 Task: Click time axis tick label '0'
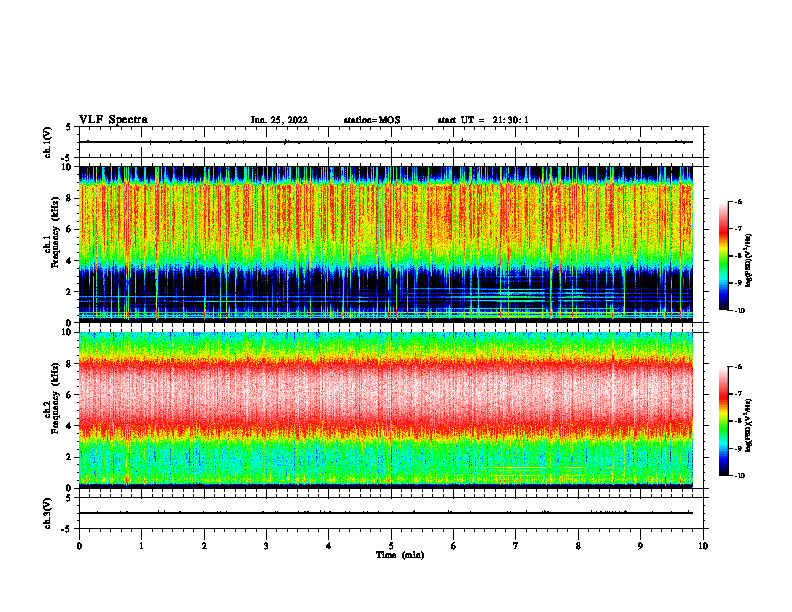(79, 546)
